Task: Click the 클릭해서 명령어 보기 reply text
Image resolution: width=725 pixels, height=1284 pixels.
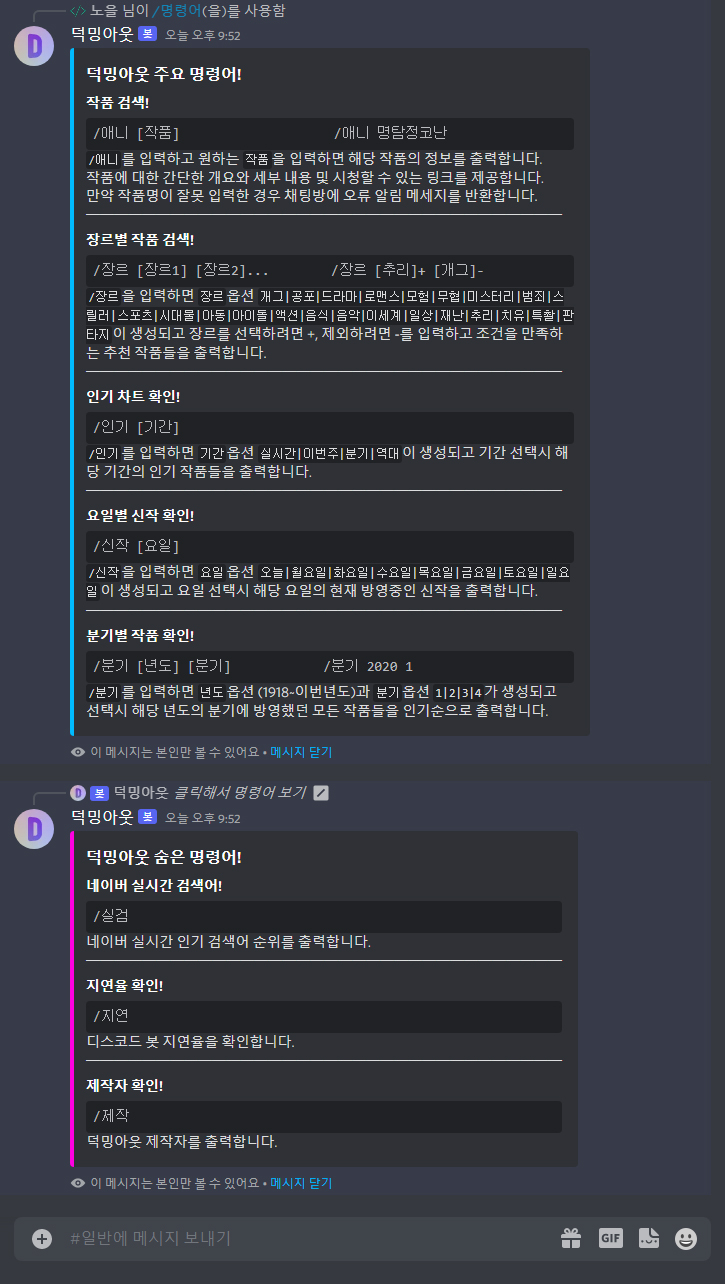Action: point(240,793)
